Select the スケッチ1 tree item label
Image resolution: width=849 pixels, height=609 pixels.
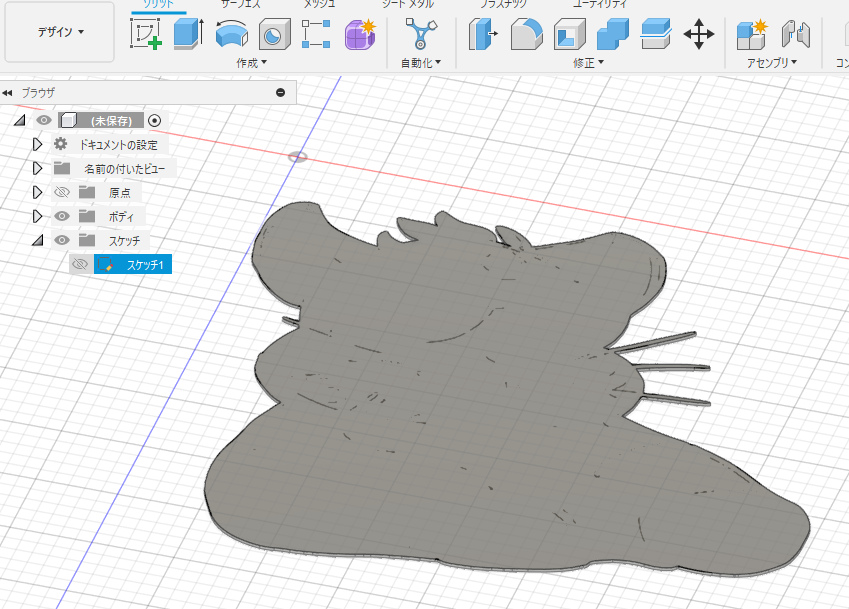click(145, 265)
